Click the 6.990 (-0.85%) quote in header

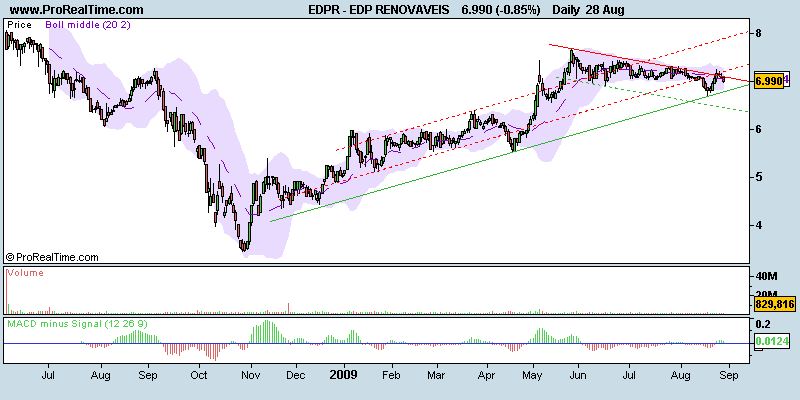501,10
